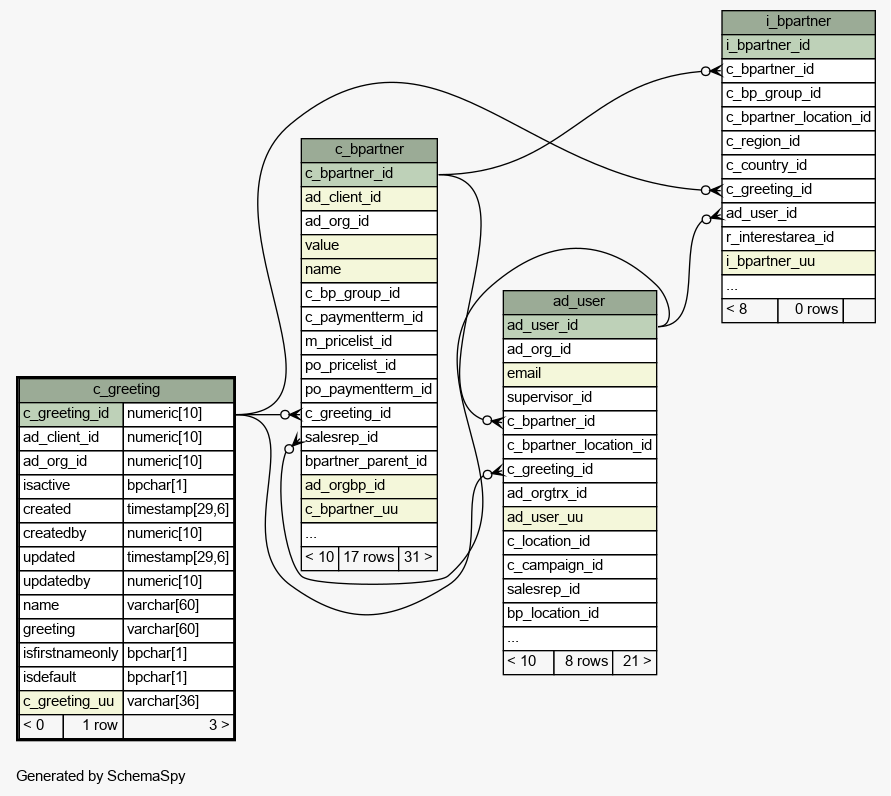Screen dimensions: 891x796
Task: Click createdby column in c_greeting
Action: (71, 534)
